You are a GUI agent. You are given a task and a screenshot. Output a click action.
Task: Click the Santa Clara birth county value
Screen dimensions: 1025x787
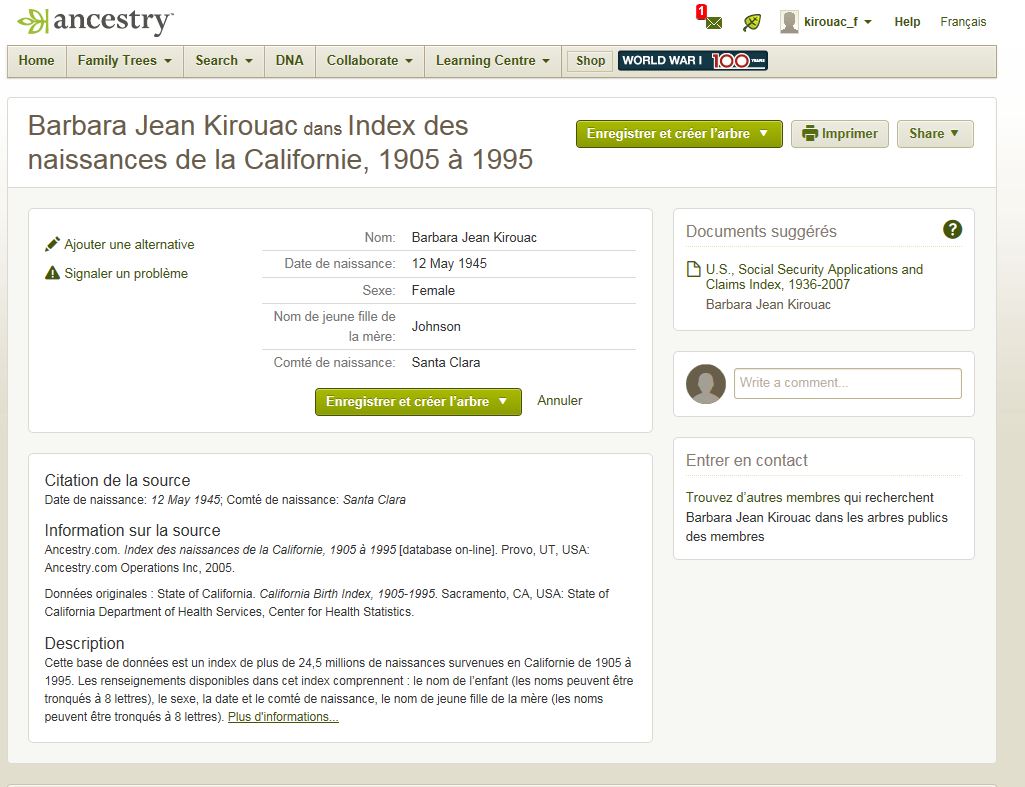coord(446,362)
